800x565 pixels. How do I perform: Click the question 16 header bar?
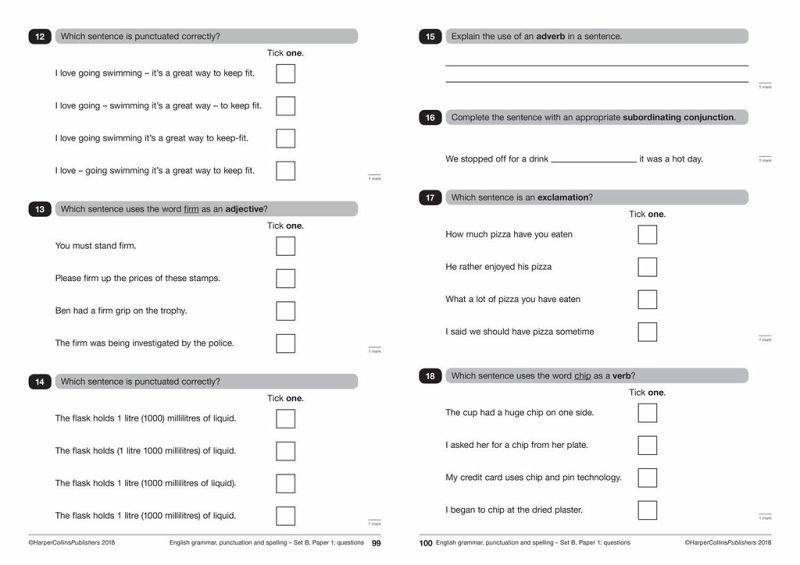coord(596,117)
